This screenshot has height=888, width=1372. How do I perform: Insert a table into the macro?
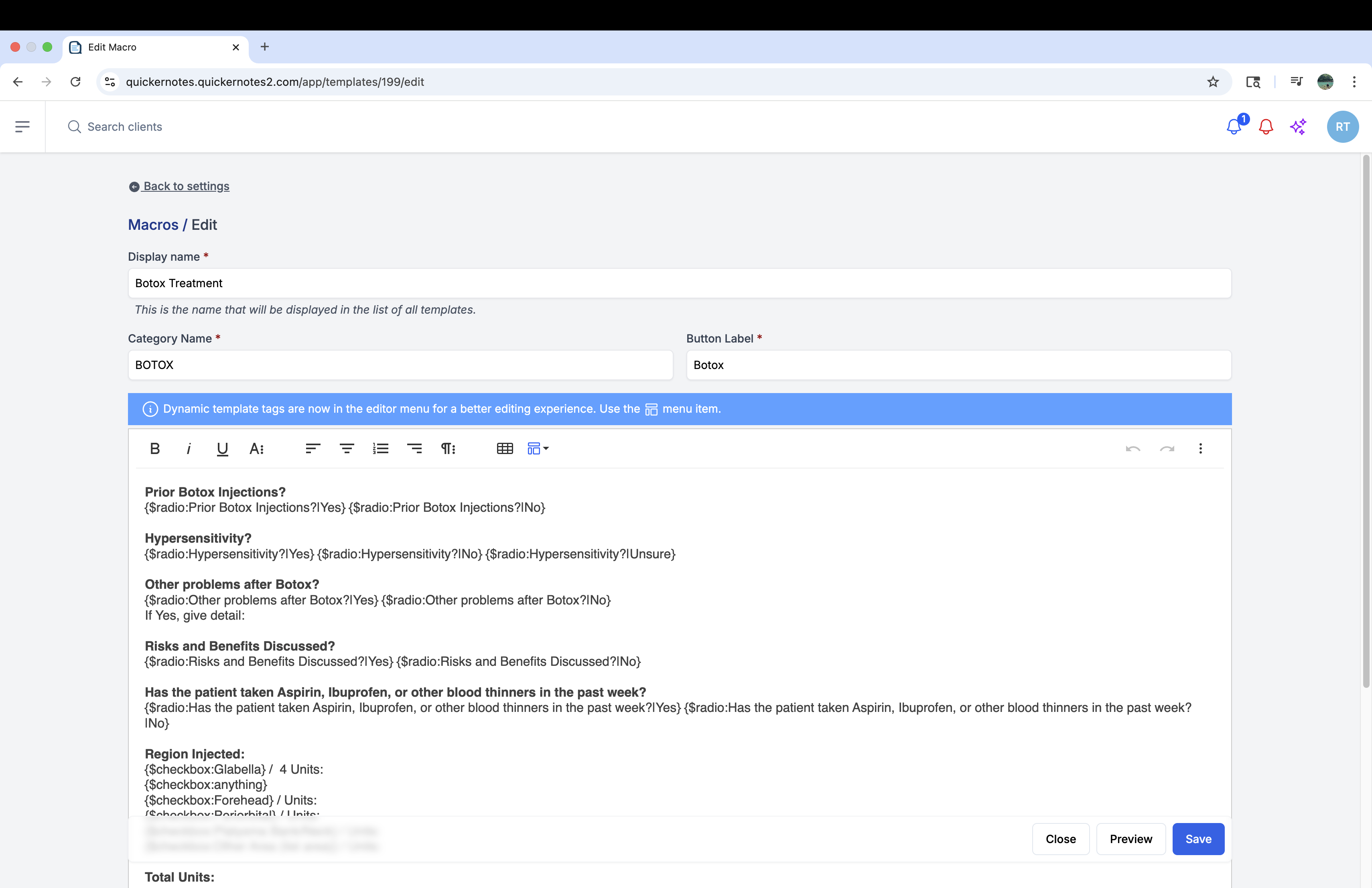coord(504,449)
